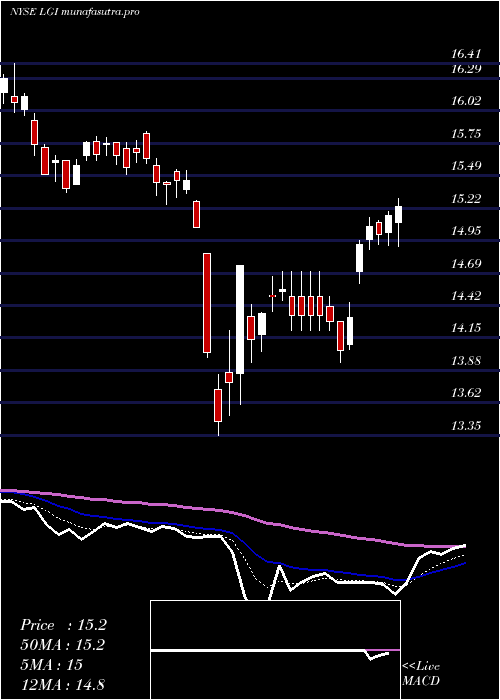Click the 5MA : 15 readout

[51, 665]
